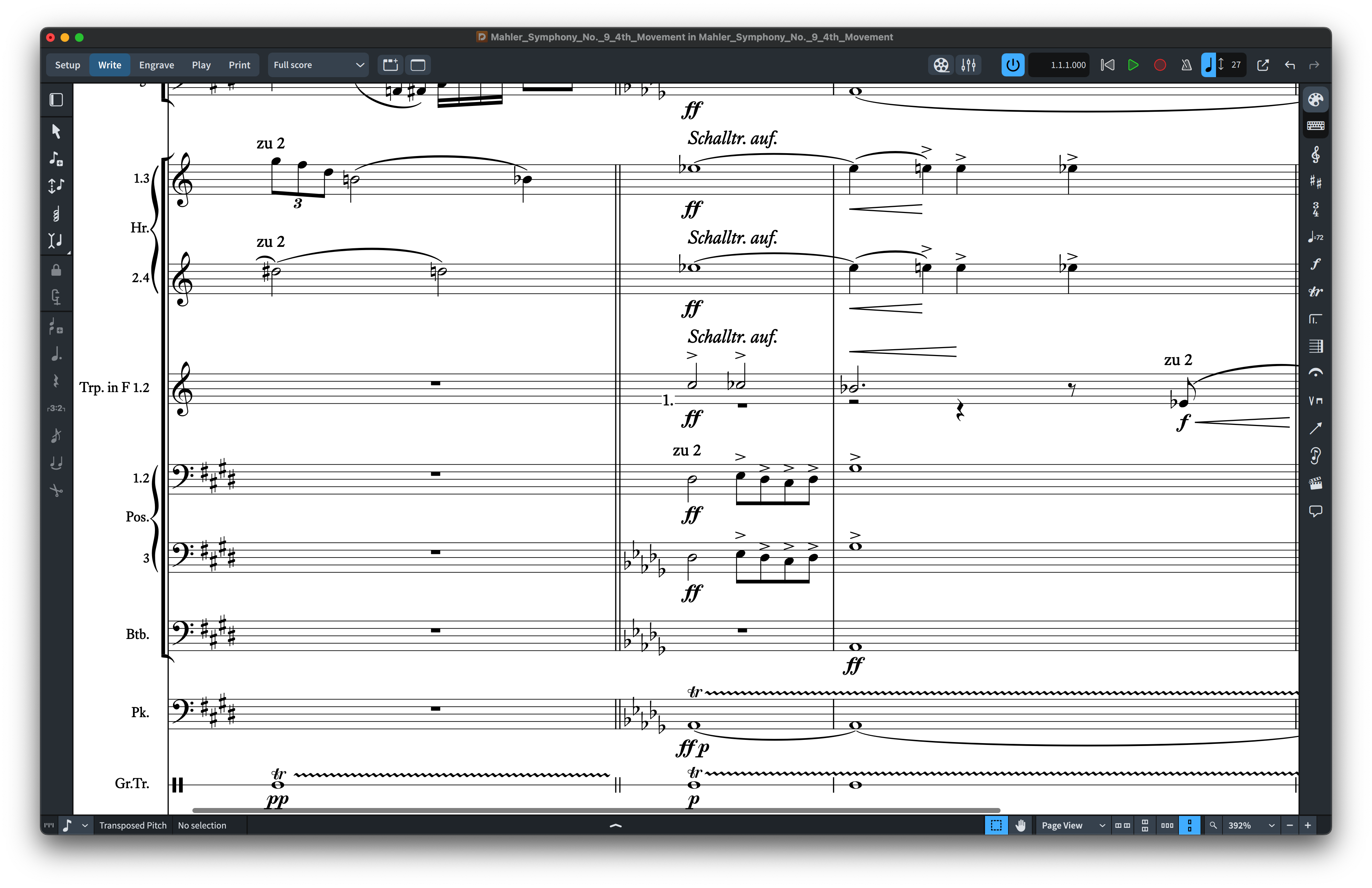Open the Page View dropdown
1372x888 pixels.
point(1073,825)
